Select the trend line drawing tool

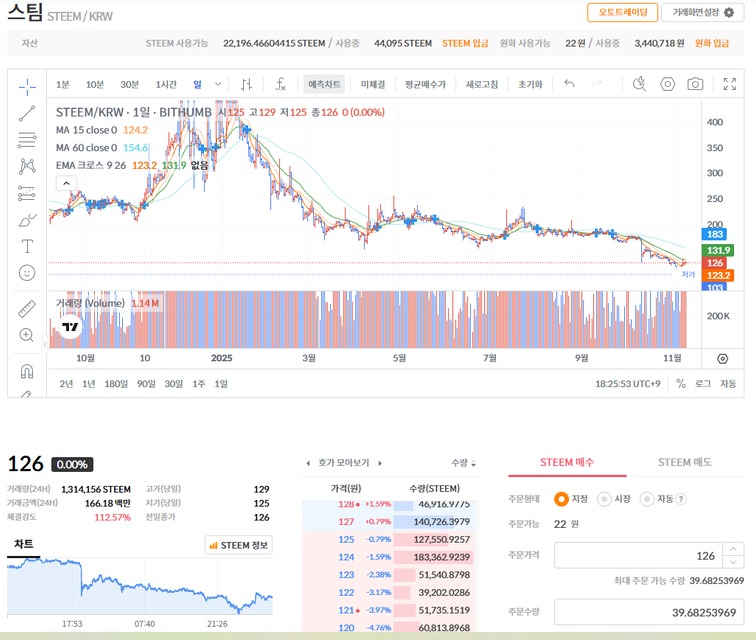coord(27,114)
